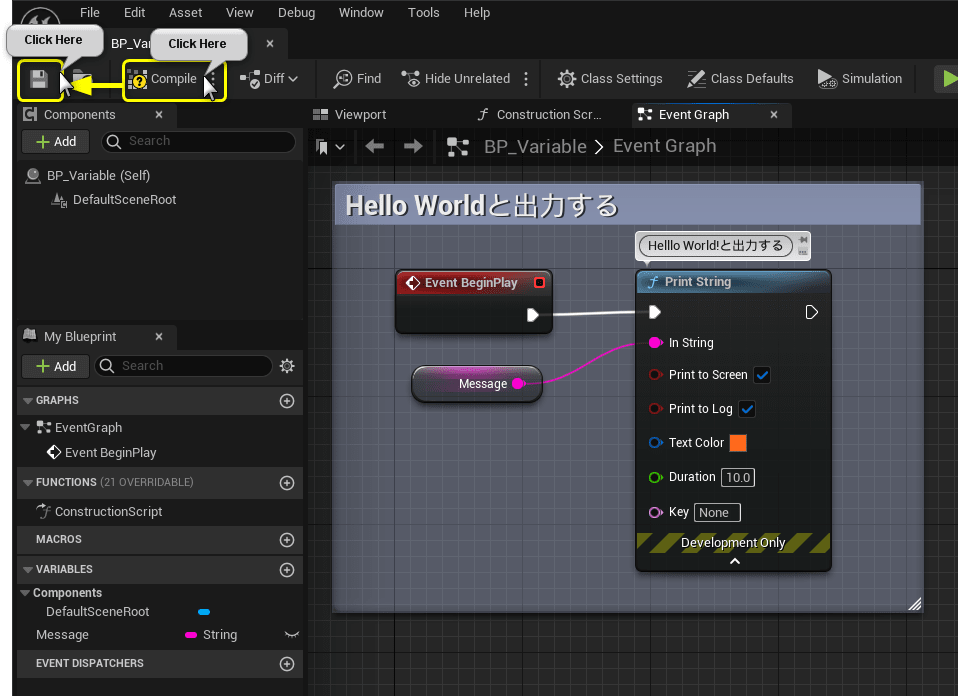Uncheck Print to Screen

coord(762,374)
